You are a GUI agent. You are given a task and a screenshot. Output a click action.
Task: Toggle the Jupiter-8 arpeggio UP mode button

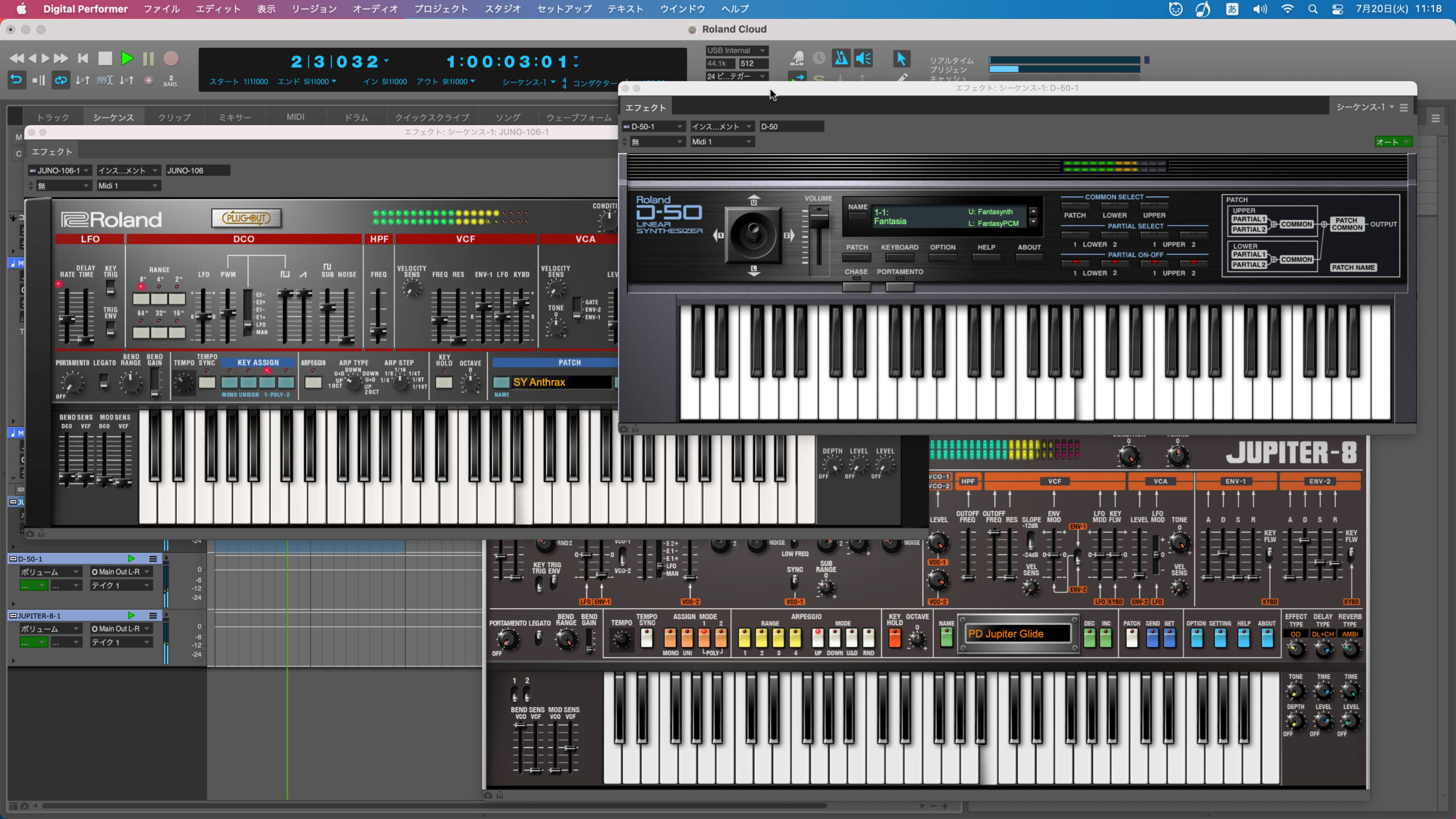tap(817, 638)
